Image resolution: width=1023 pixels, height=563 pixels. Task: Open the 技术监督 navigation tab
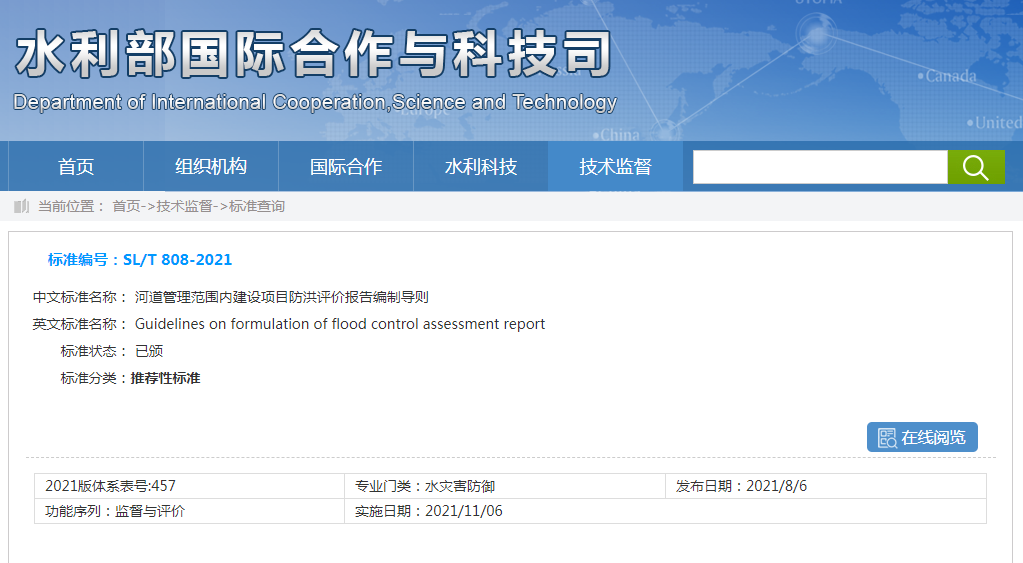pyautogui.click(x=615, y=167)
